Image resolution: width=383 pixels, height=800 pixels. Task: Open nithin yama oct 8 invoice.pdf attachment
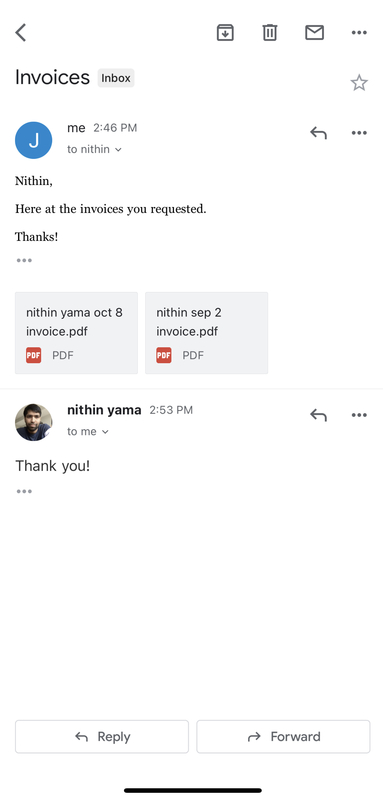tap(76, 333)
